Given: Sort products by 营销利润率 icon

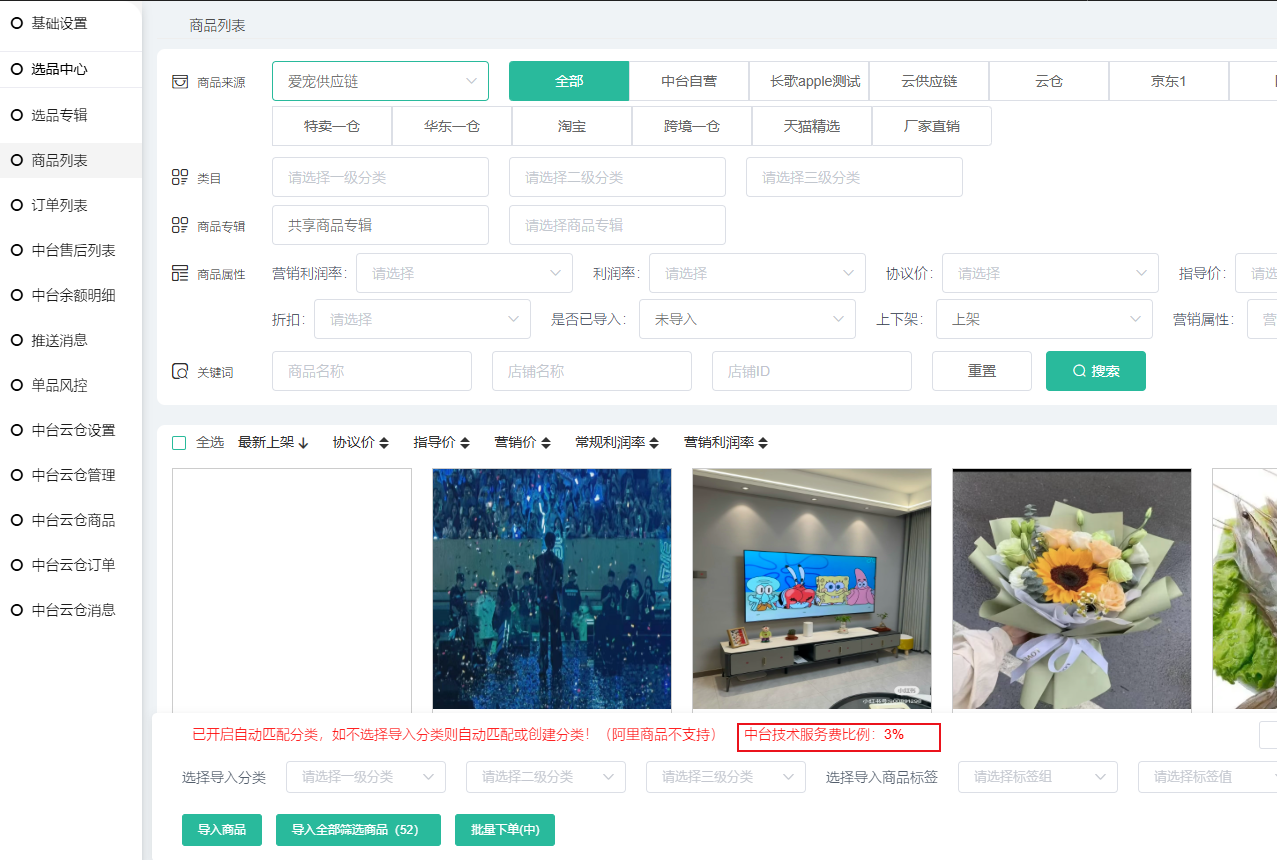Looking at the screenshot, I should tap(763, 443).
